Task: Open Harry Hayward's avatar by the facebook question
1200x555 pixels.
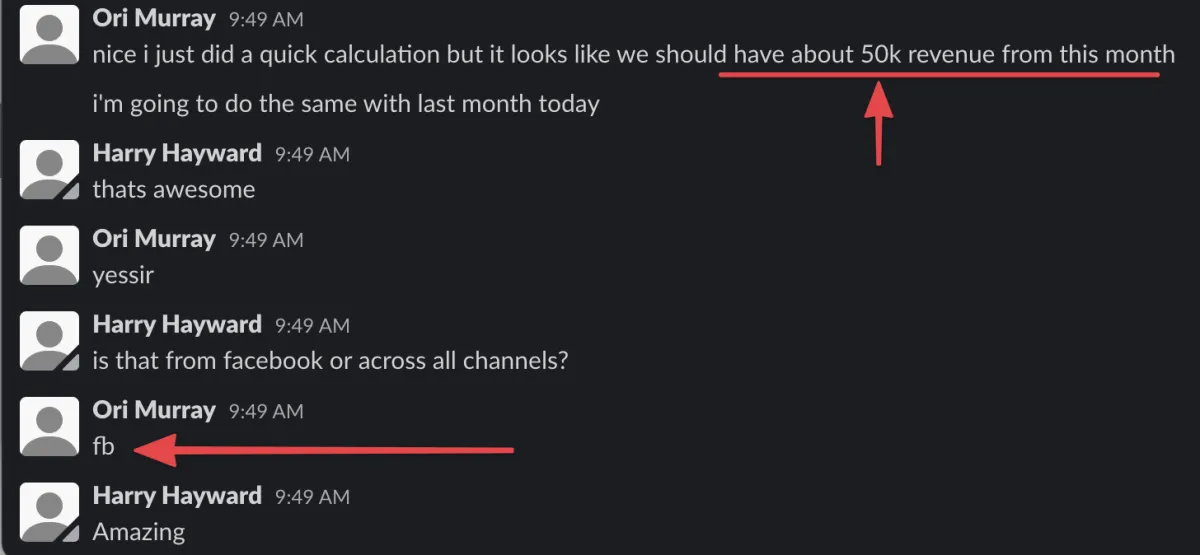Action: [50, 341]
